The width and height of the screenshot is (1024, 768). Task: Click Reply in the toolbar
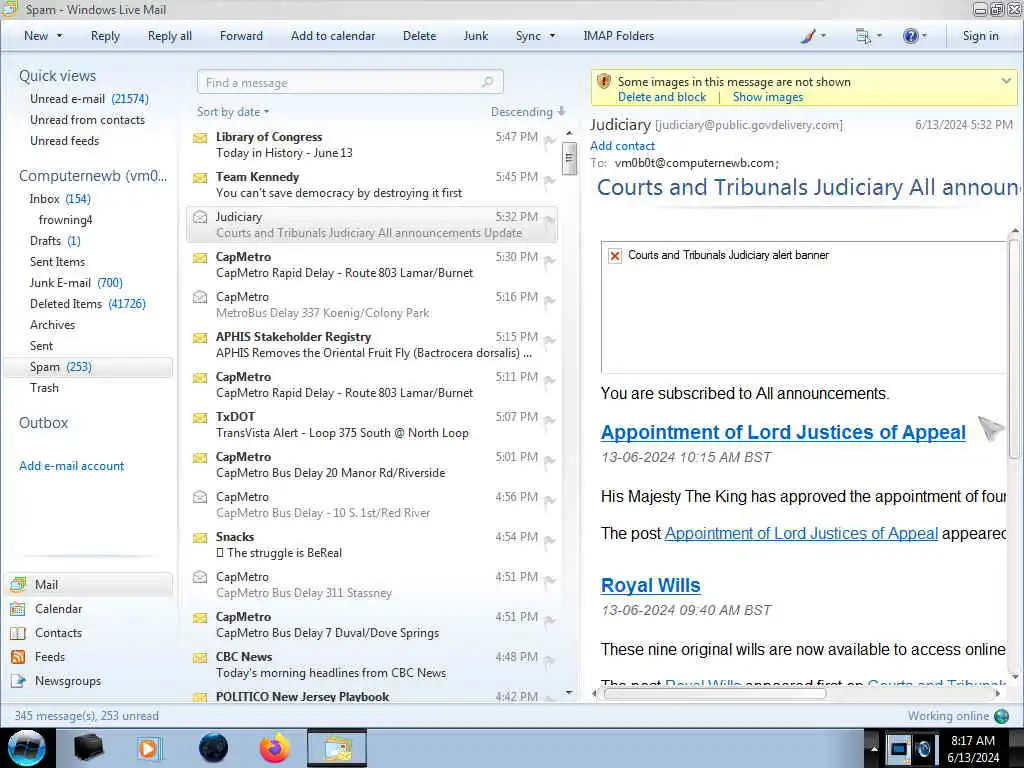tap(105, 36)
